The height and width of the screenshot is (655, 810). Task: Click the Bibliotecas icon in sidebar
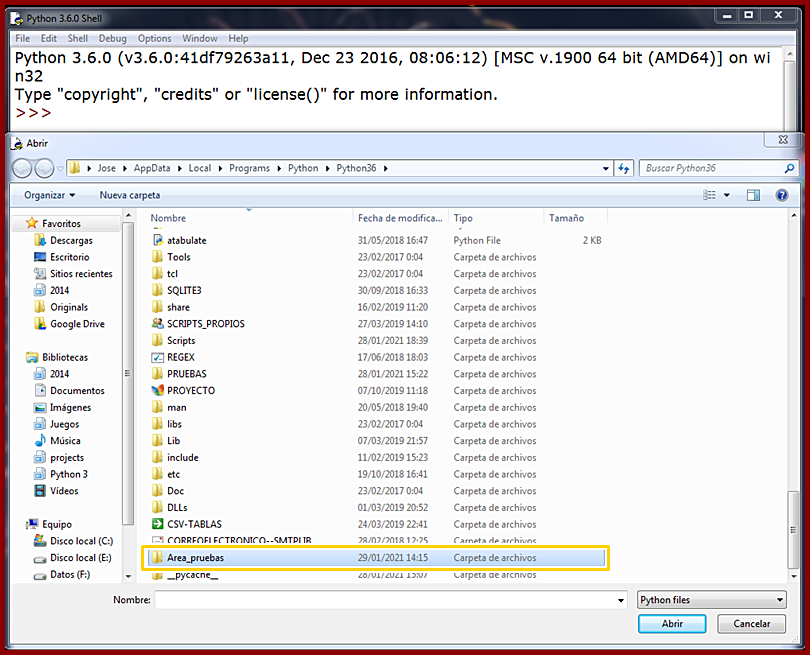(32, 357)
